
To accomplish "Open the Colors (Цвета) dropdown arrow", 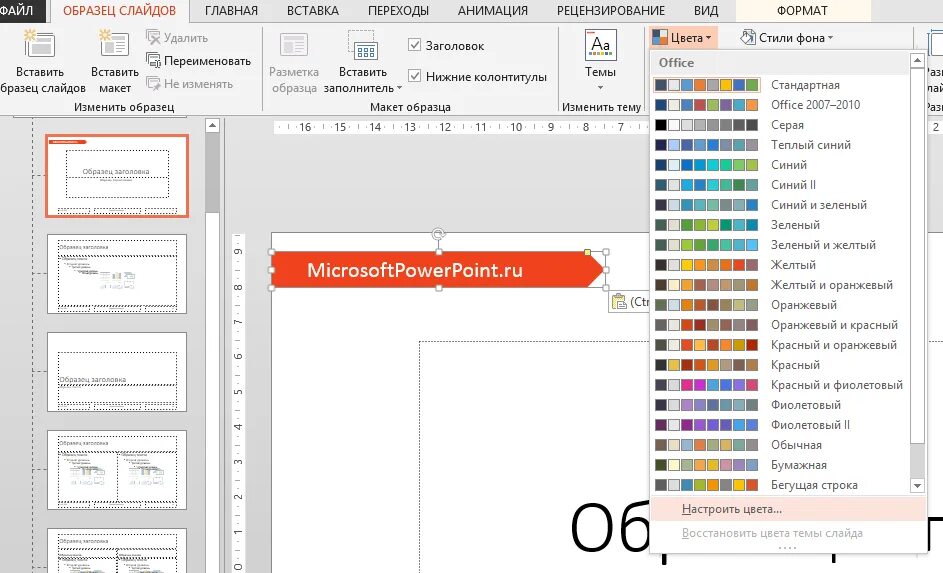I will [708, 38].
